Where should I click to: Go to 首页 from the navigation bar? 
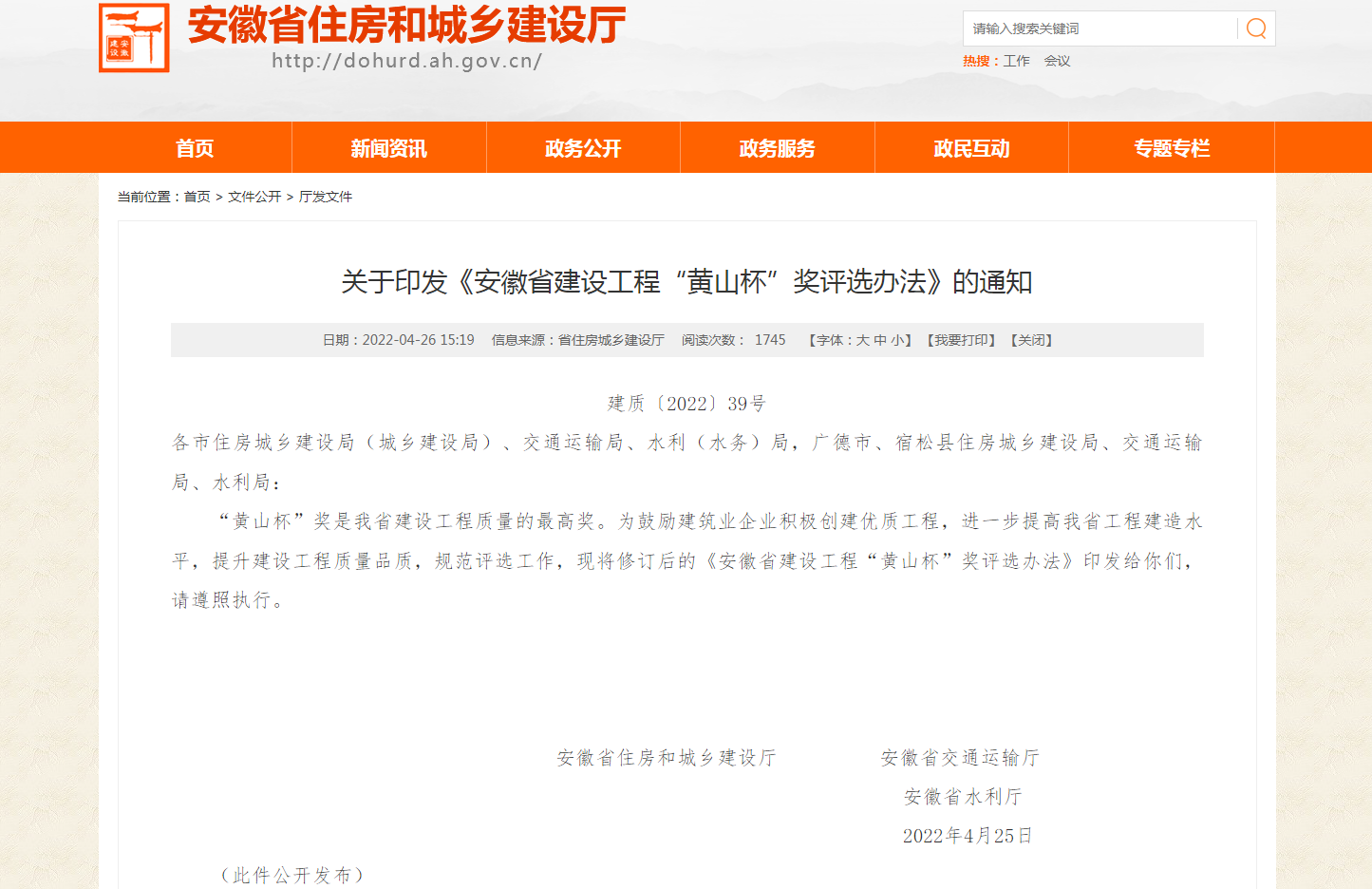[195, 147]
